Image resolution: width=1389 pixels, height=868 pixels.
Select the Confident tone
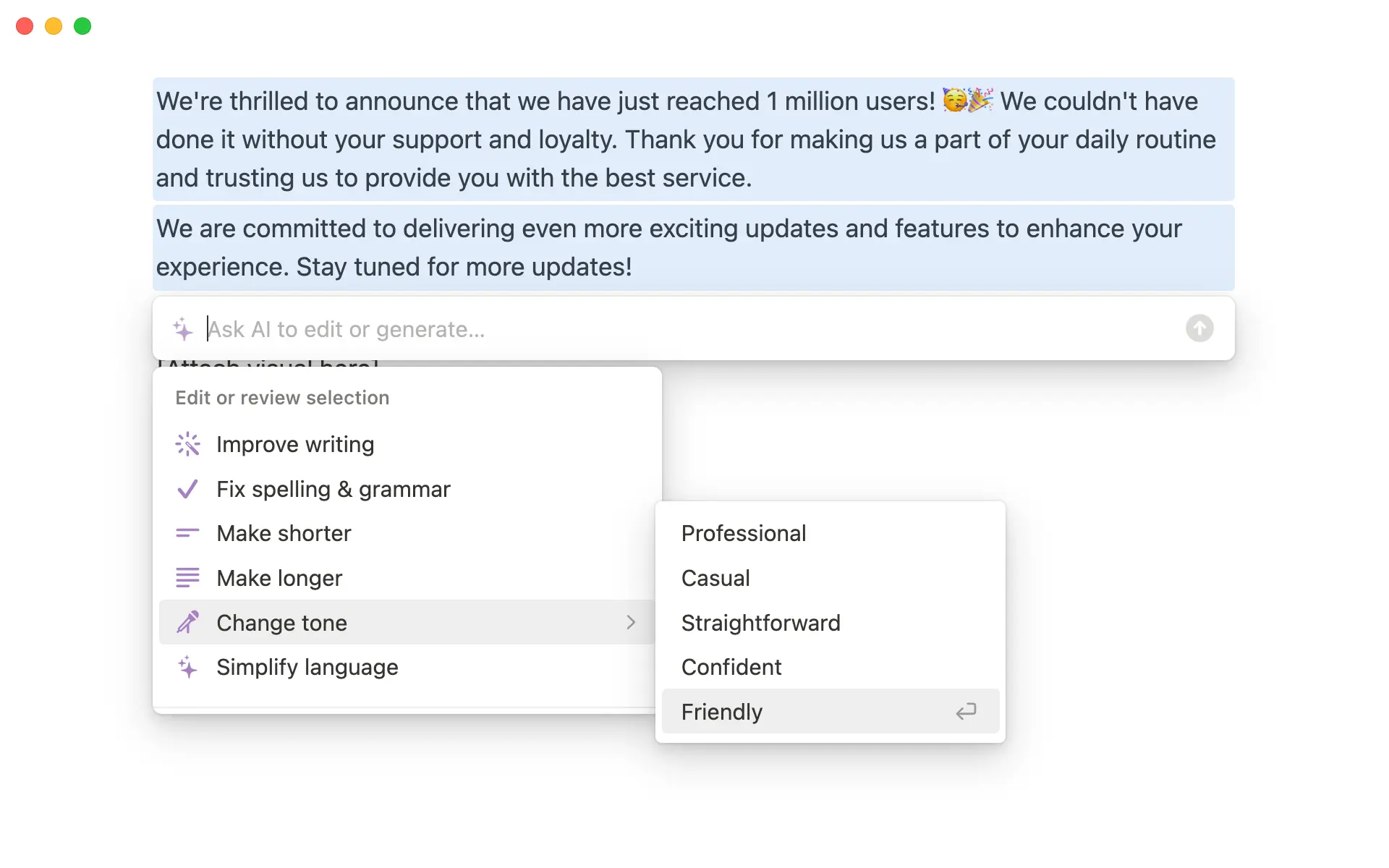tap(731, 667)
